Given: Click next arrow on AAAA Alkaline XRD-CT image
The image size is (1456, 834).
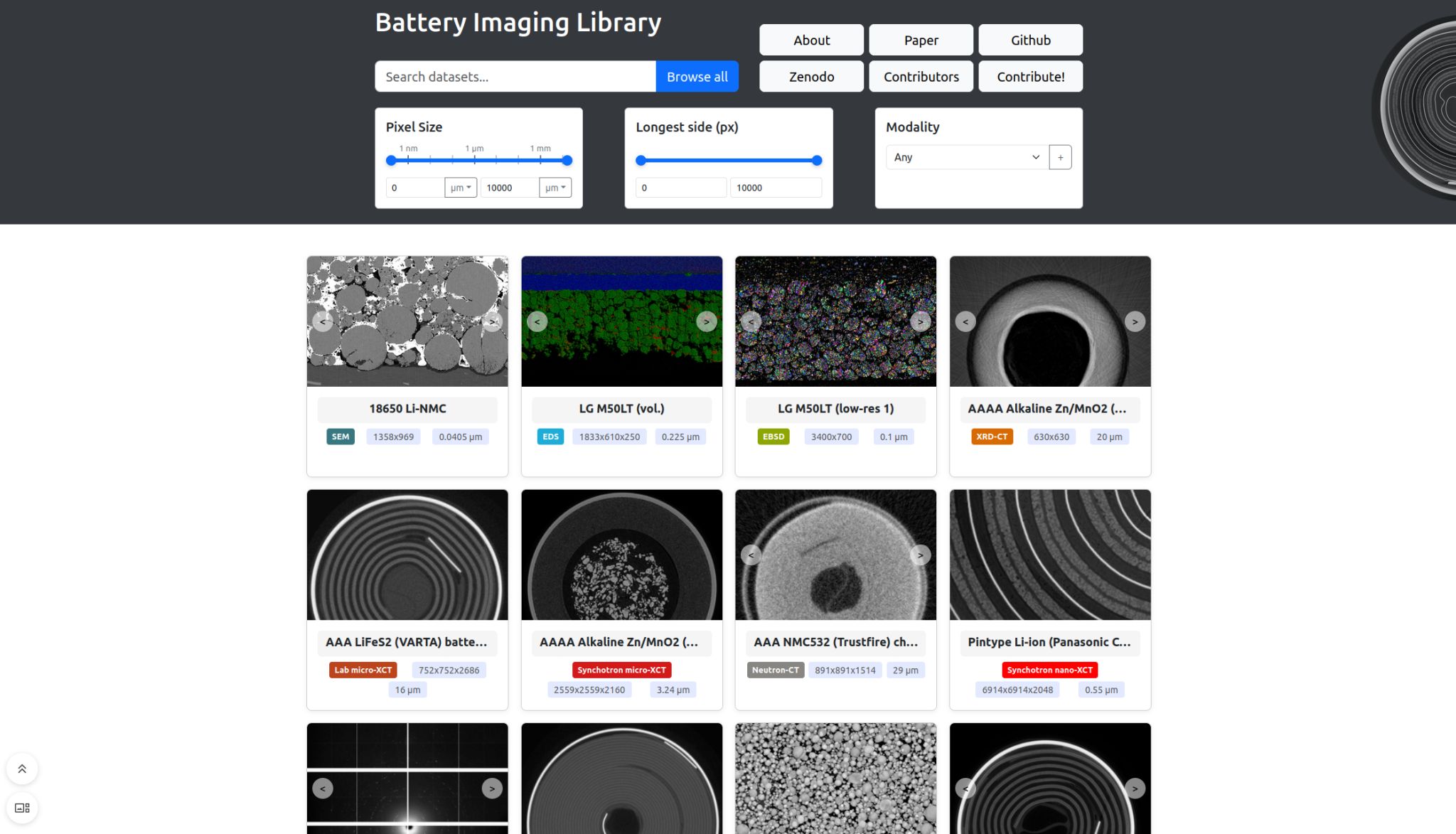Looking at the screenshot, I should [1135, 321].
